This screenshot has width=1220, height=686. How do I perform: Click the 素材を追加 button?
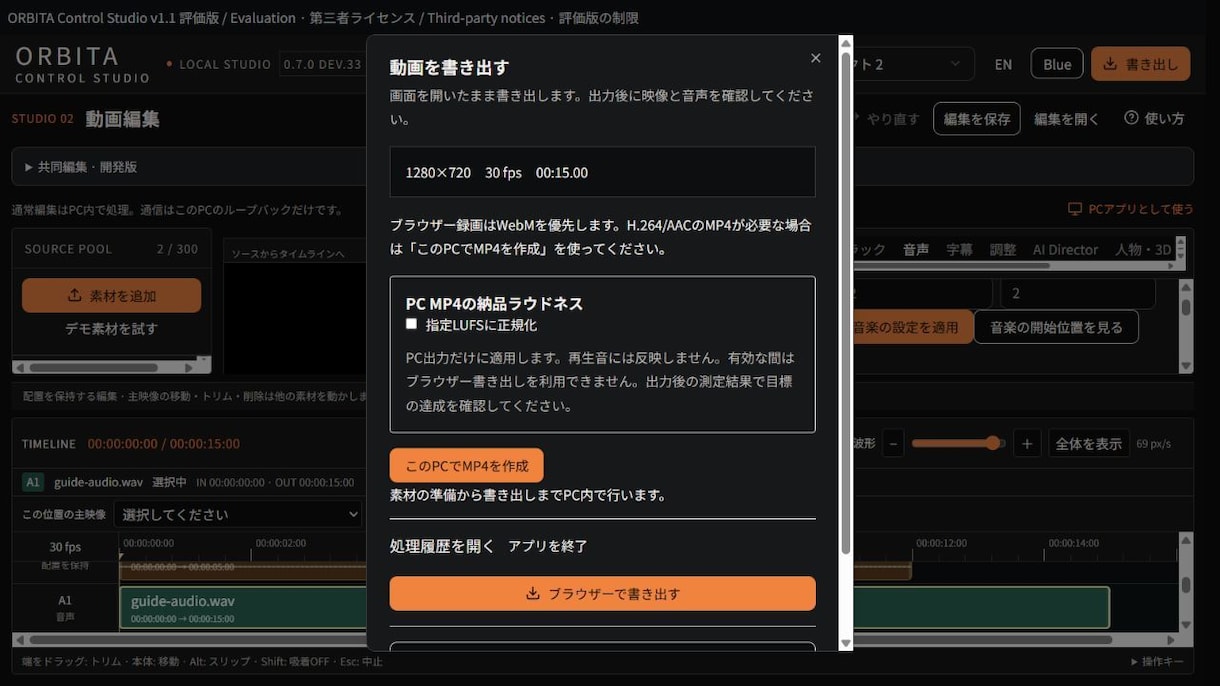111,295
